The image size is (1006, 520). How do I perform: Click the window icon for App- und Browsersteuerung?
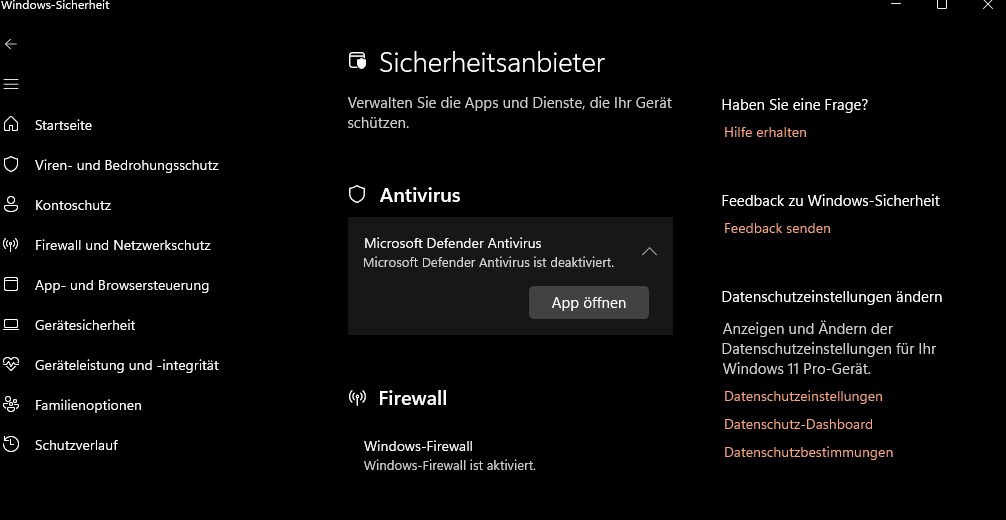[x=11, y=284]
